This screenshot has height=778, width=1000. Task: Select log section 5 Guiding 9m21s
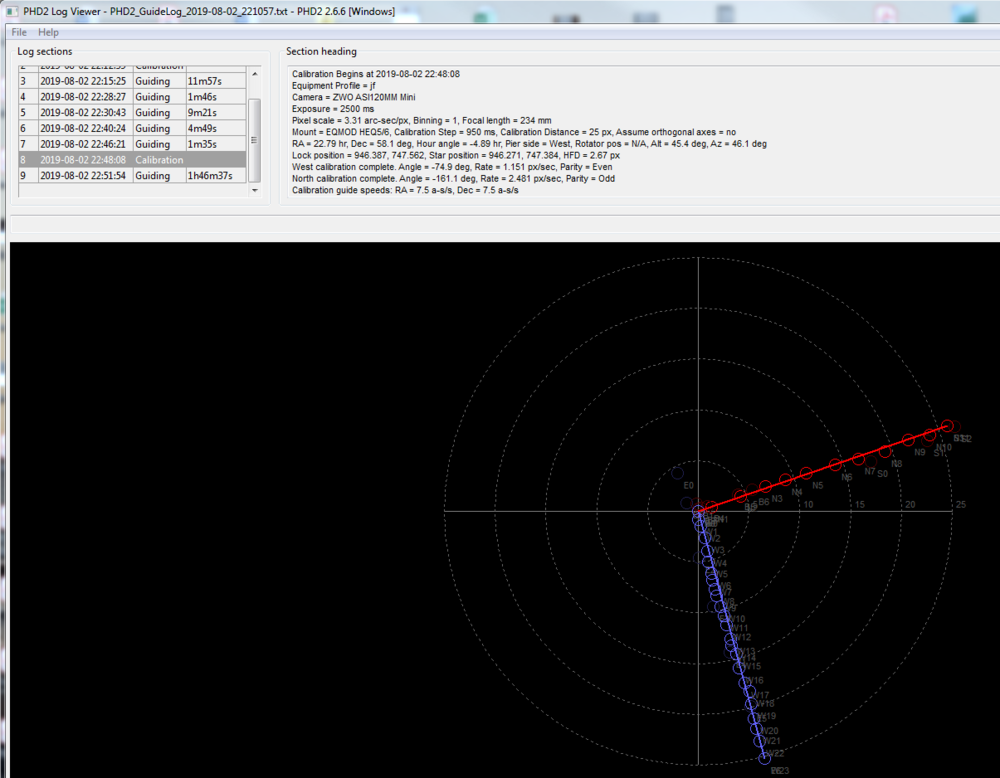pos(132,112)
